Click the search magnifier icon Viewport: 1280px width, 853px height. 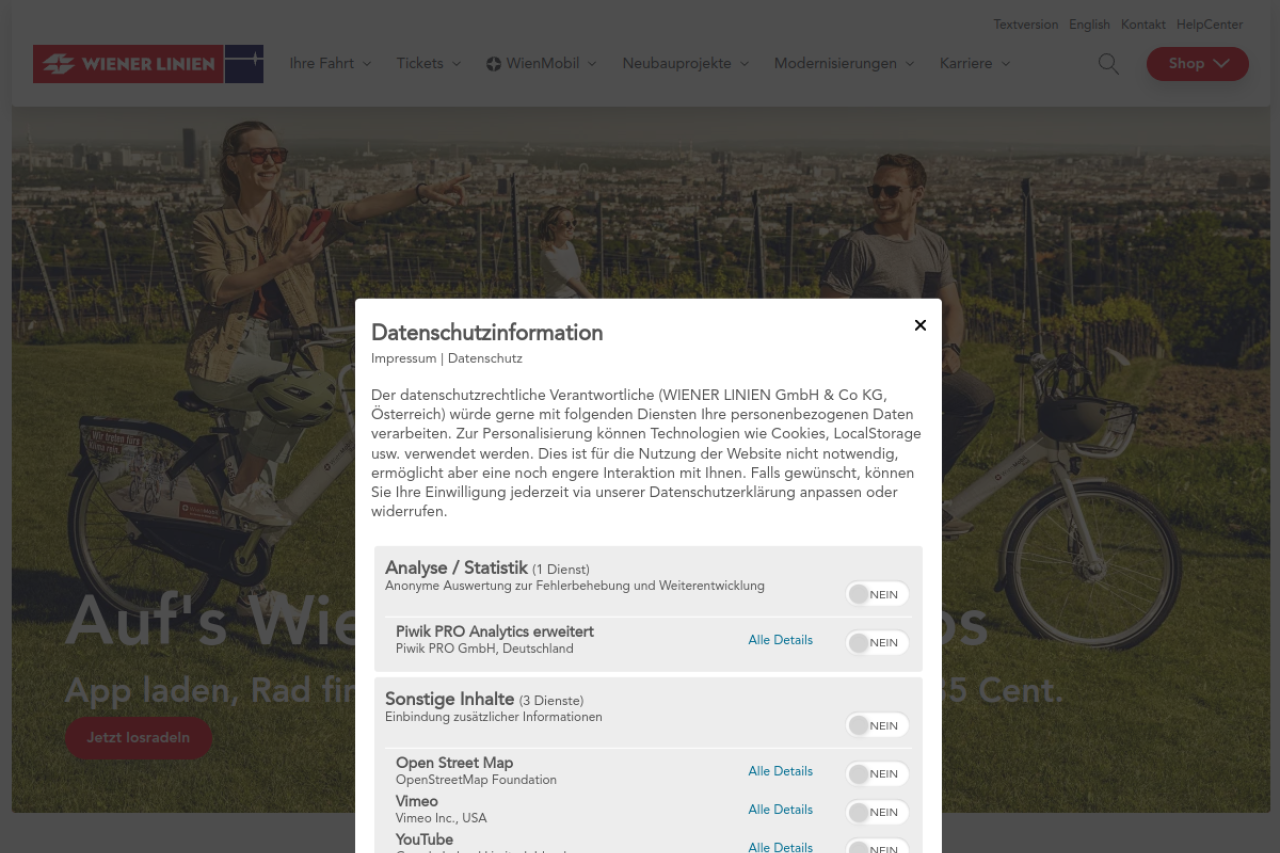(1108, 64)
